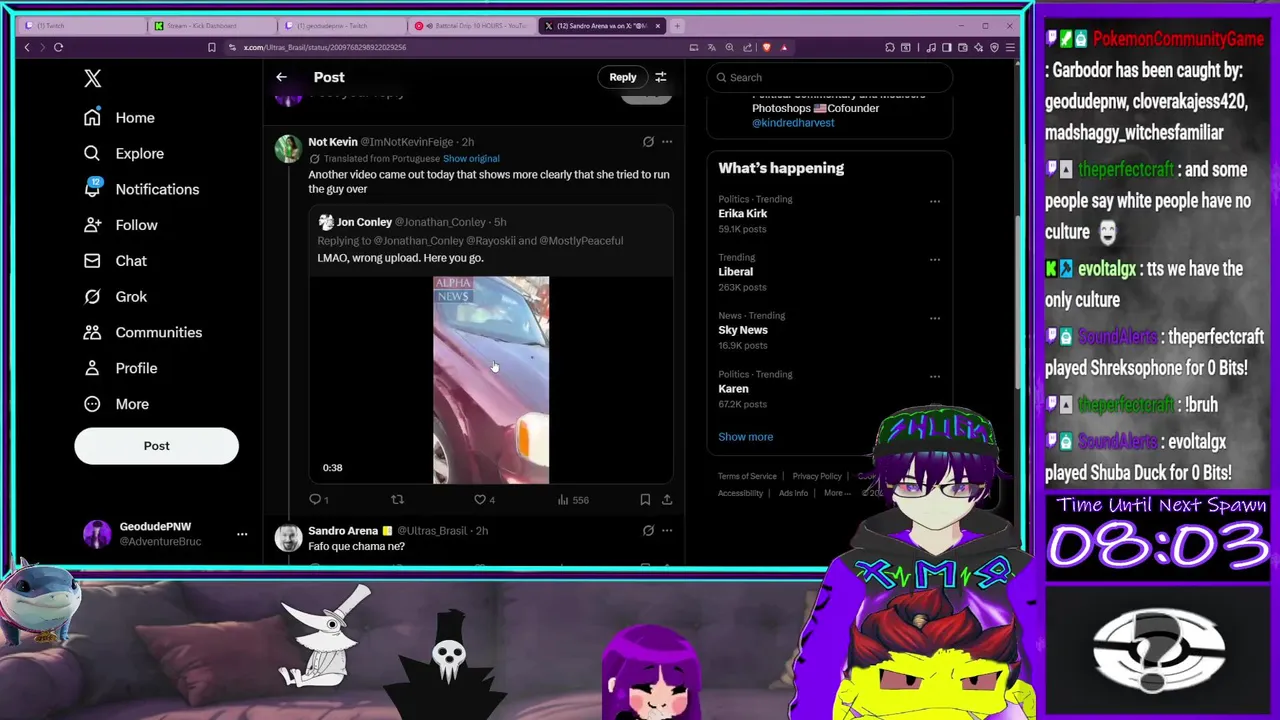1280x720 pixels.
Task: Open options for Karen trend
Action: point(935,377)
